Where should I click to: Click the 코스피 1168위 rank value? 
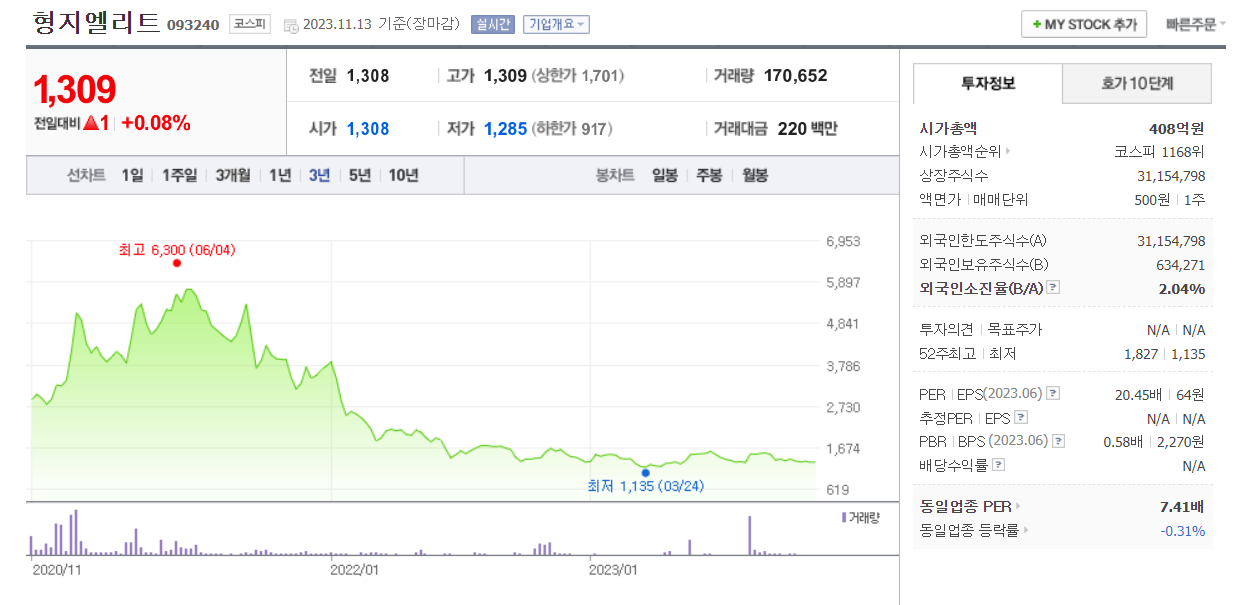1159,152
